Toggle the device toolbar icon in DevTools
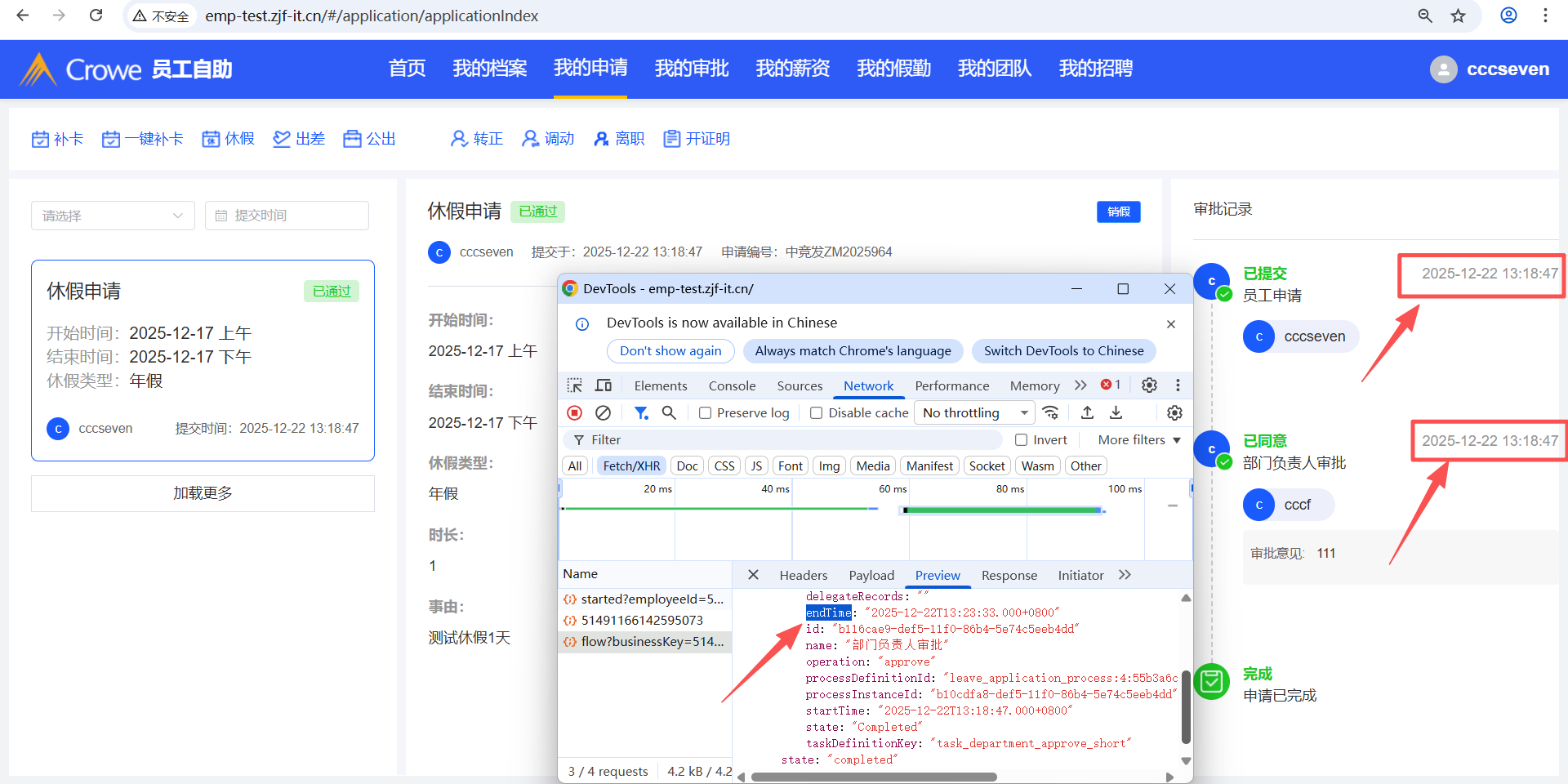This screenshot has width=1568, height=784. point(604,385)
